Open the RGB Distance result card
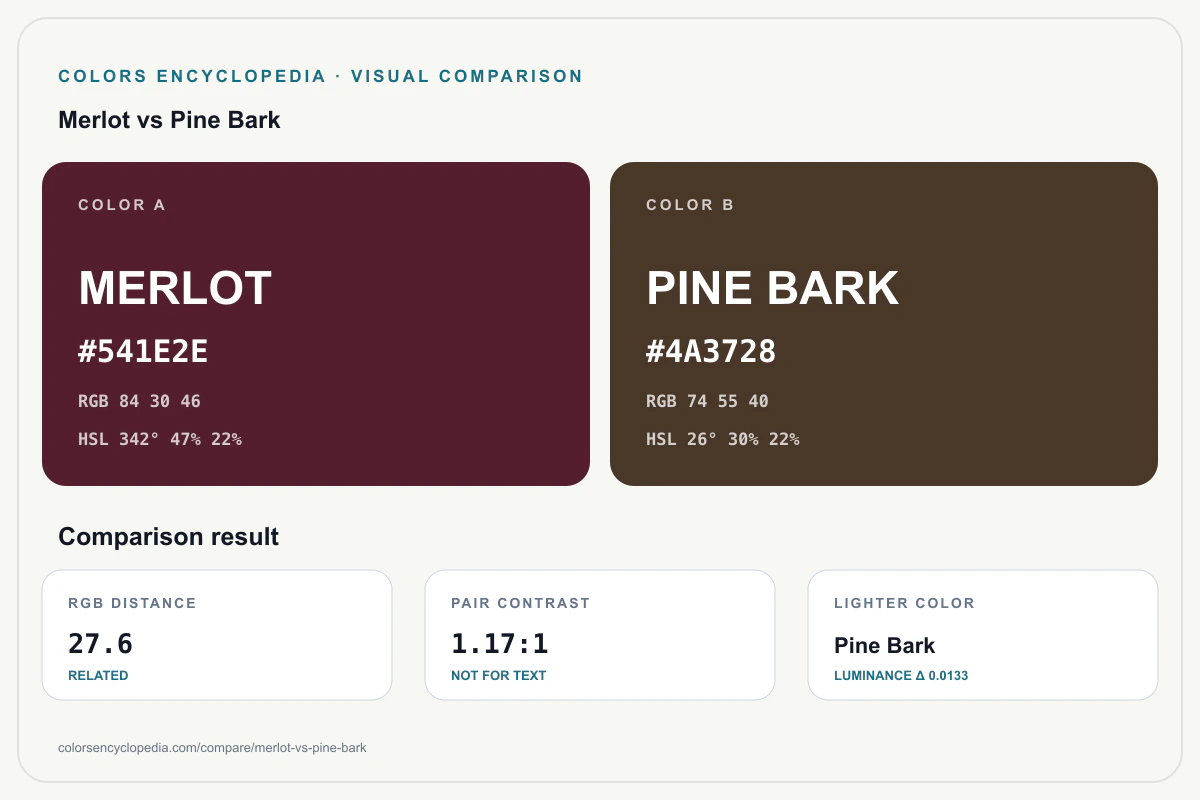The image size is (1200, 800). [217, 635]
